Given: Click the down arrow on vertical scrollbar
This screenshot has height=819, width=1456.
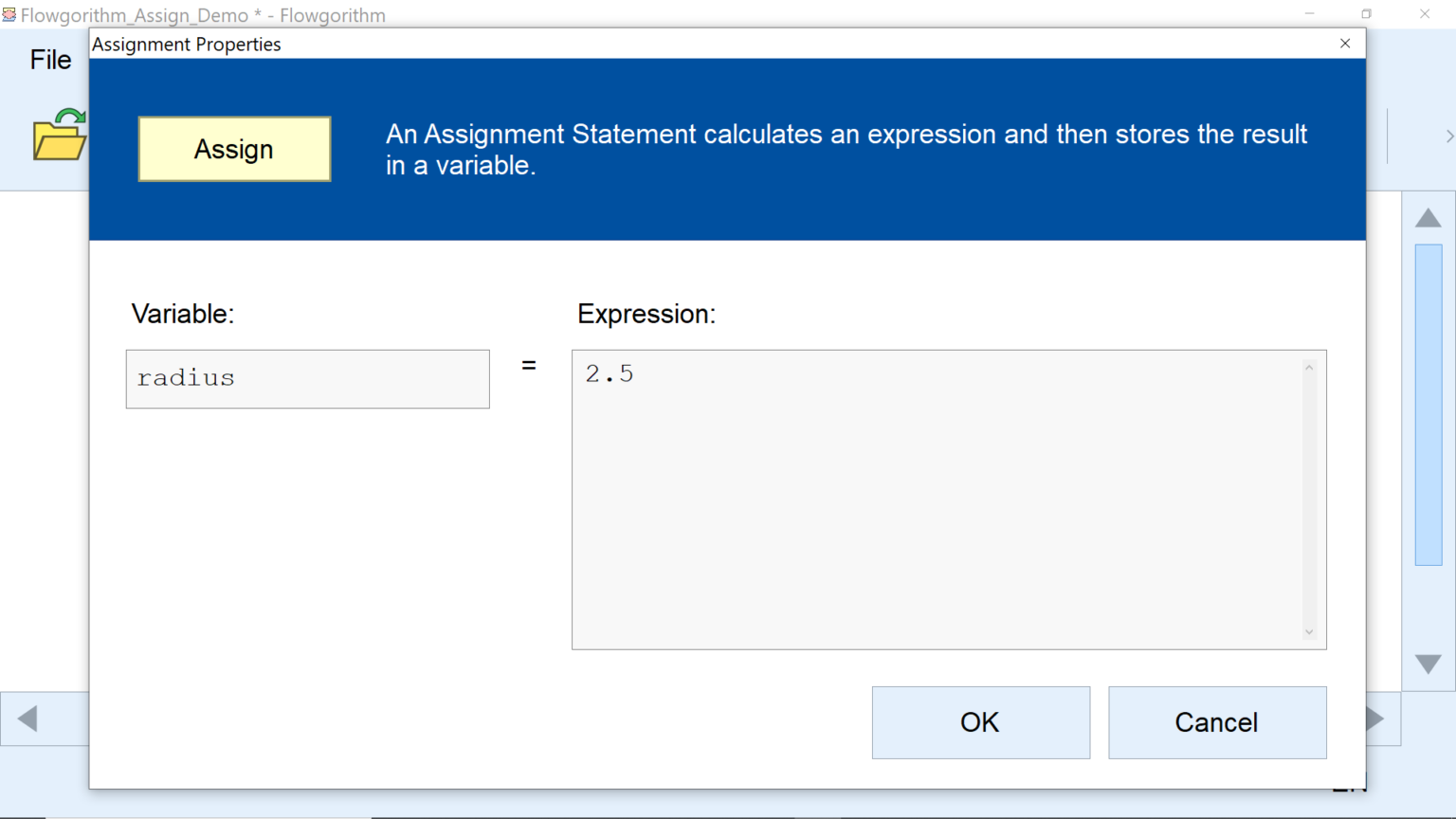Looking at the screenshot, I should pyautogui.click(x=1428, y=664).
